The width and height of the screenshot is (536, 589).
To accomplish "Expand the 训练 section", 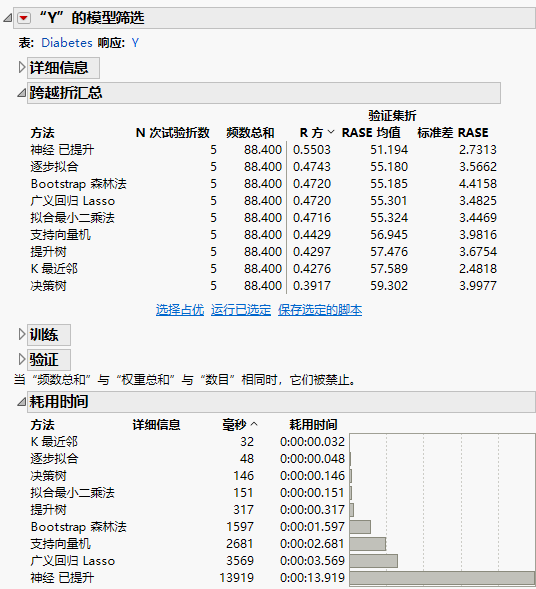I will point(22,334).
